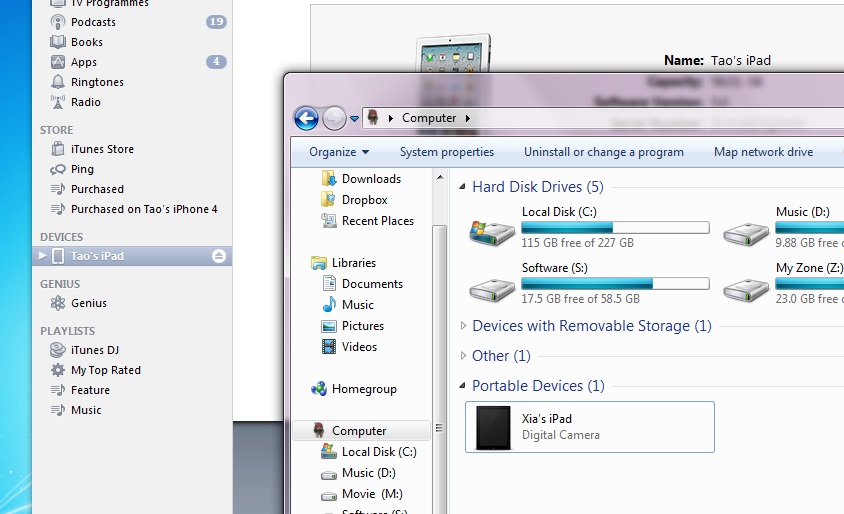844x514 pixels.
Task: Open the Genius atom icon
Action: click(x=58, y=303)
